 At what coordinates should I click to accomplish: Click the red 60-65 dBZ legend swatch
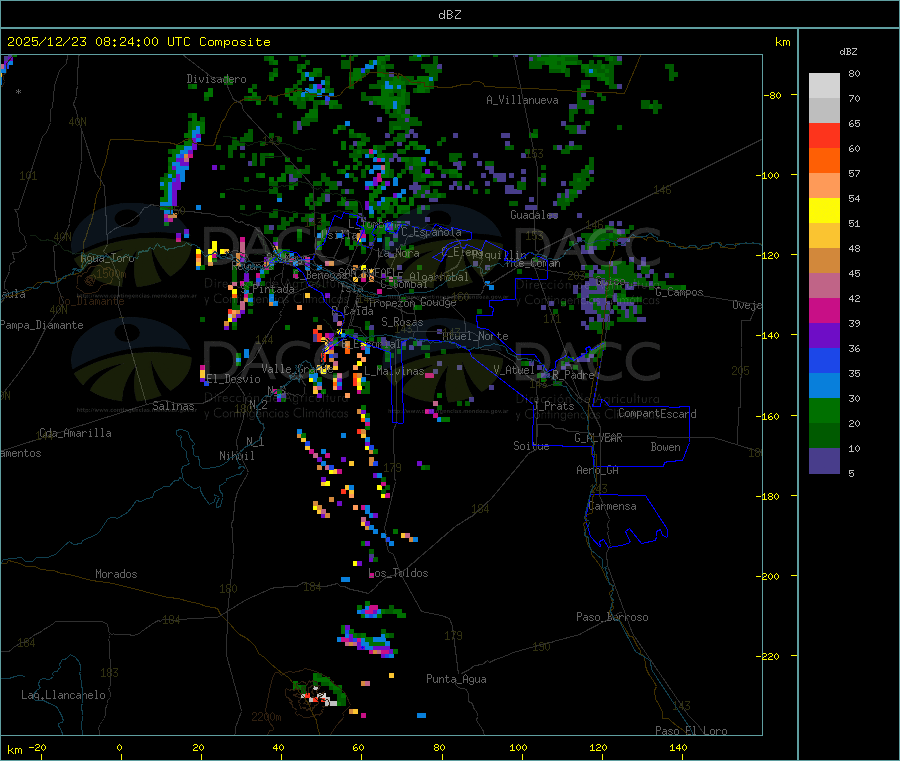[x=824, y=135]
